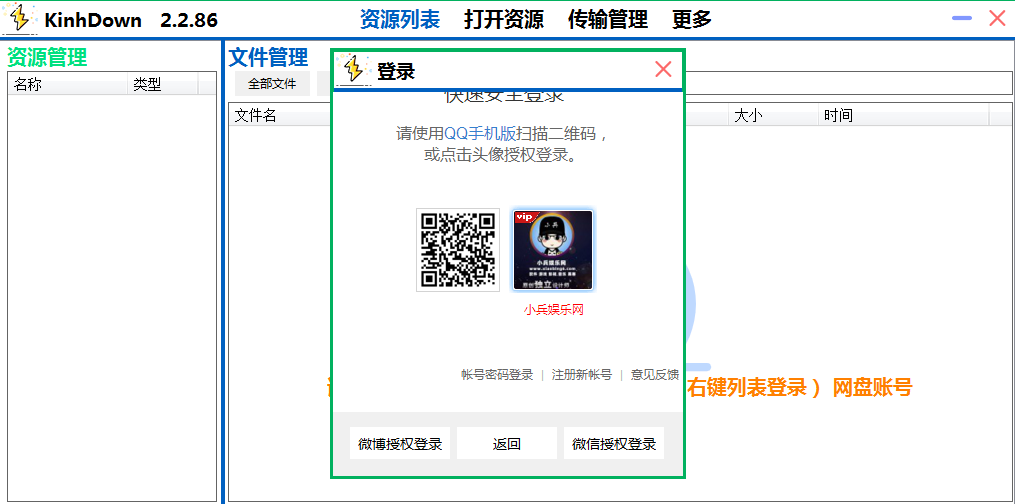Switch to 打开资源 menu

pyautogui.click(x=504, y=19)
